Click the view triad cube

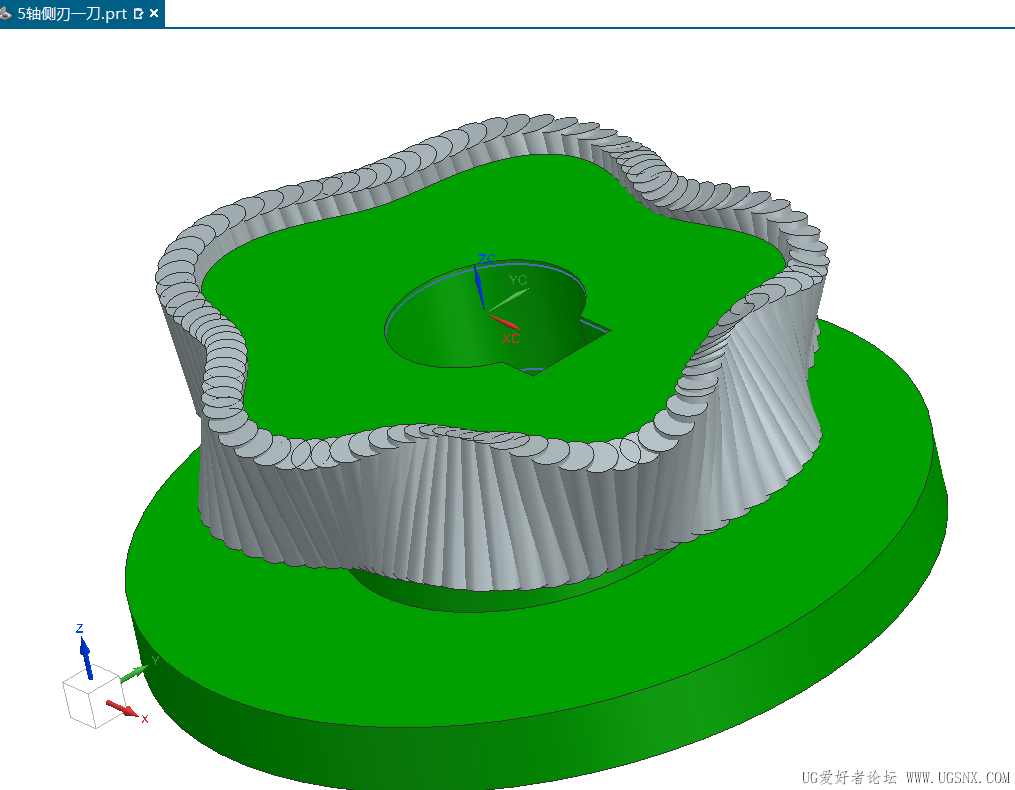92,698
